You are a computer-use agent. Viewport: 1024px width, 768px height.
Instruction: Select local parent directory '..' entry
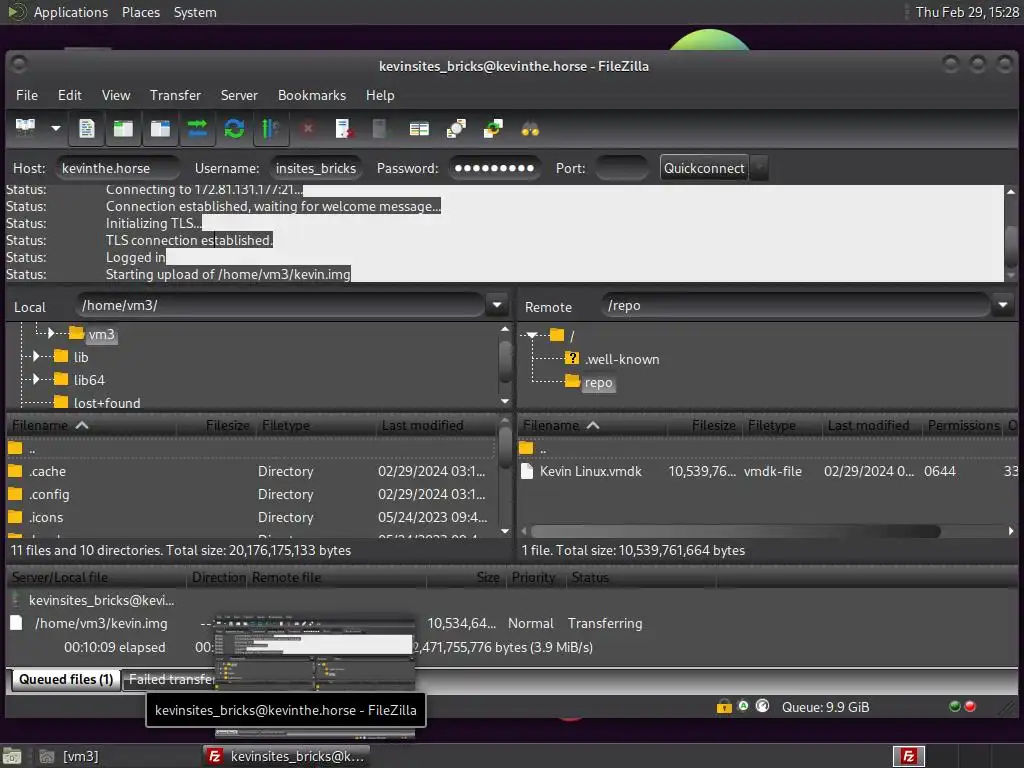[251, 449]
